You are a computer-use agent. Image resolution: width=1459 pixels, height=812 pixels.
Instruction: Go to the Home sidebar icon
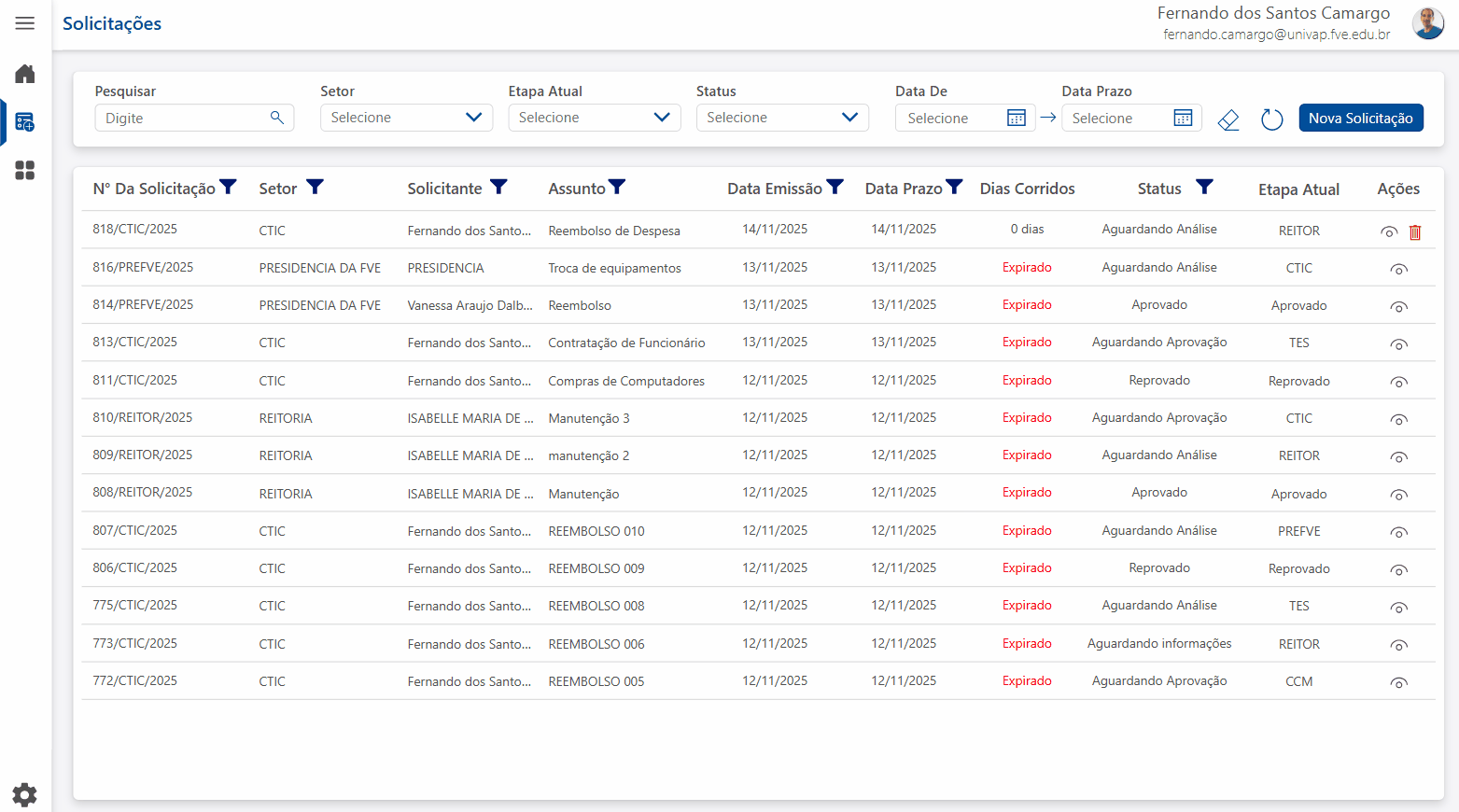tap(25, 74)
